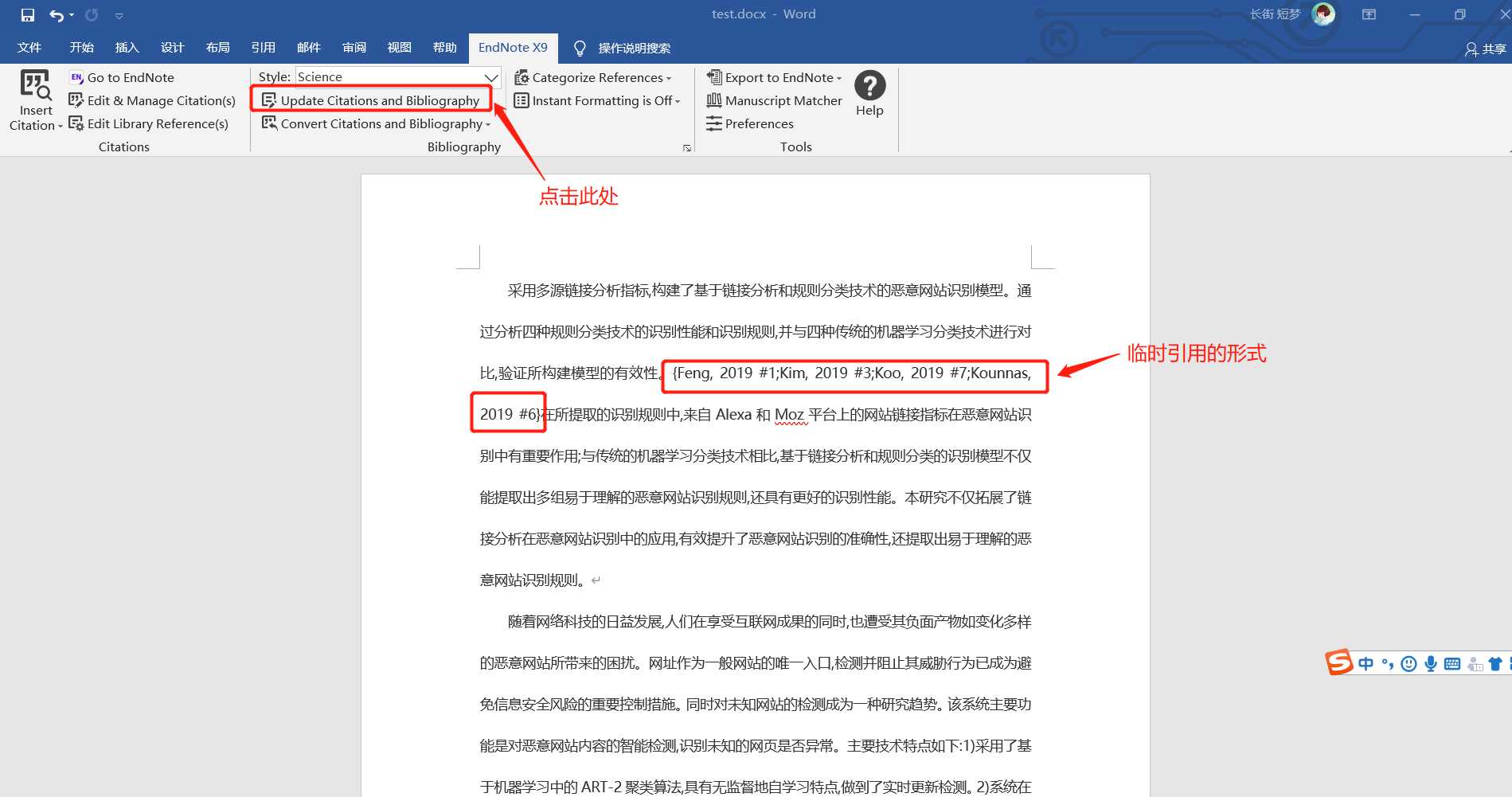Expand the Style dropdown arrow
Image resolution: width=1512 pixels, height=797 pixels.
tap(491, 77)
